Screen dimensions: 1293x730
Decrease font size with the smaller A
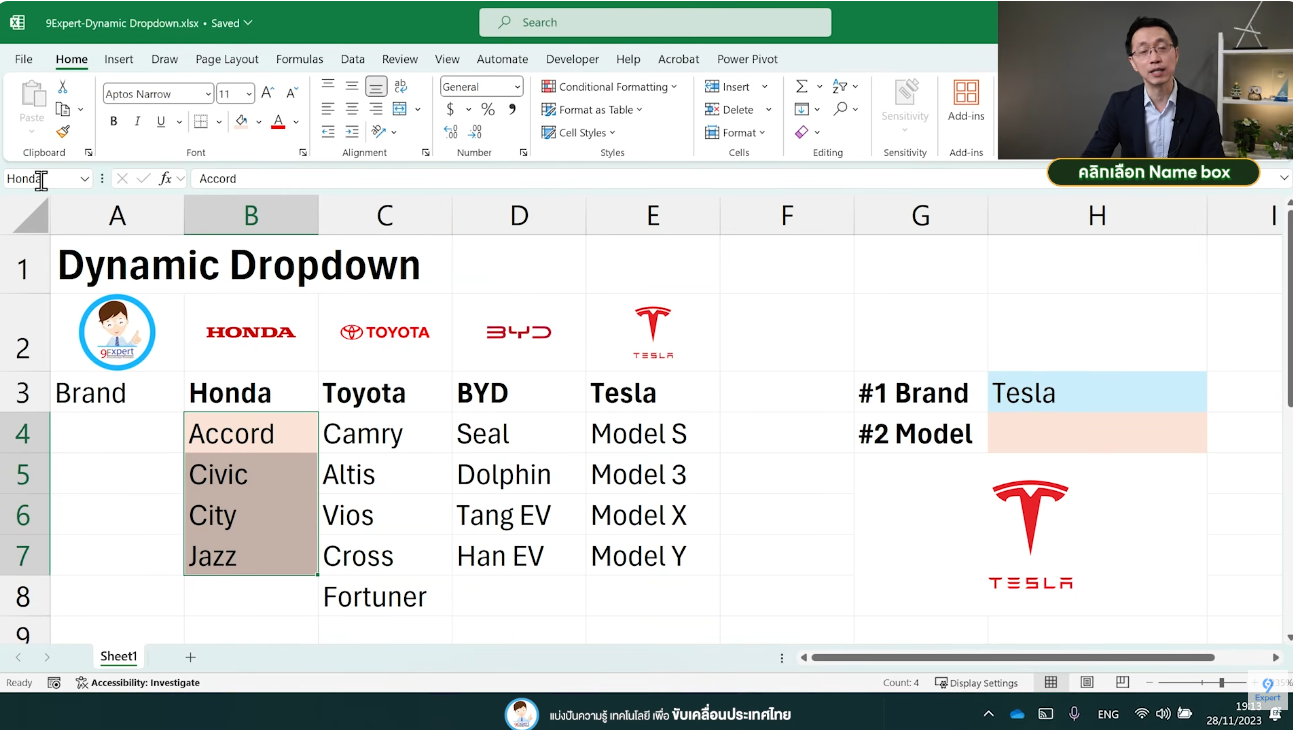click(291, 93)
